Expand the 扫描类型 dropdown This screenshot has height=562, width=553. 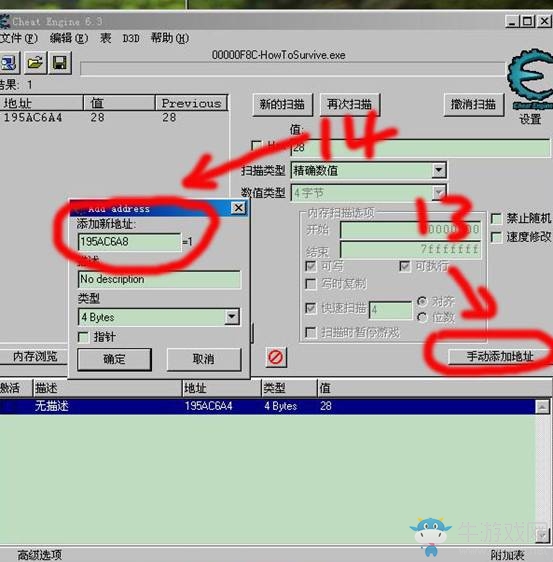[439, 170]
